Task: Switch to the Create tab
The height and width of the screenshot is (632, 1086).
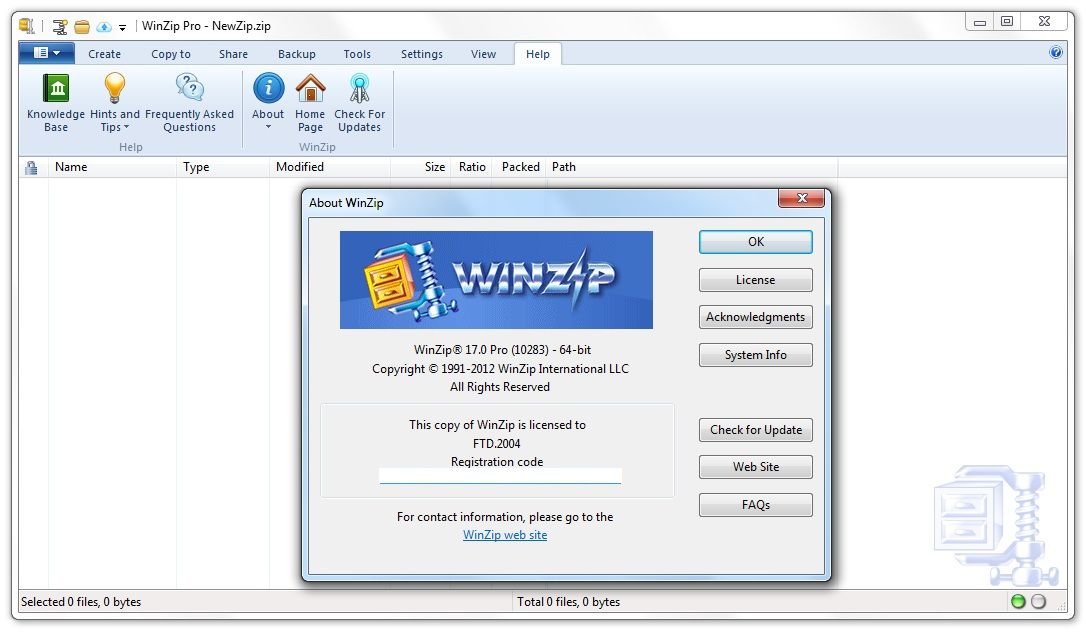Action: 105,54
